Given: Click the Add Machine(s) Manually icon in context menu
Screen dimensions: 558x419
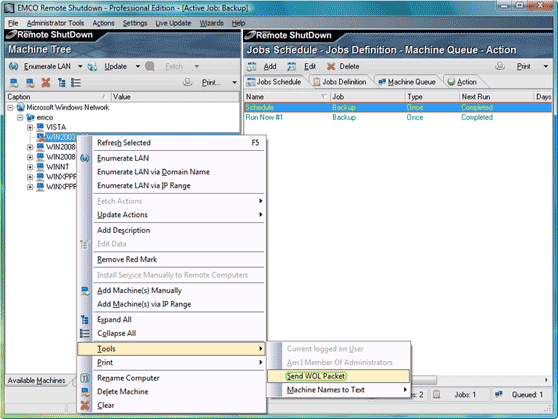Looking at the screenshot, I should point(85,291).
